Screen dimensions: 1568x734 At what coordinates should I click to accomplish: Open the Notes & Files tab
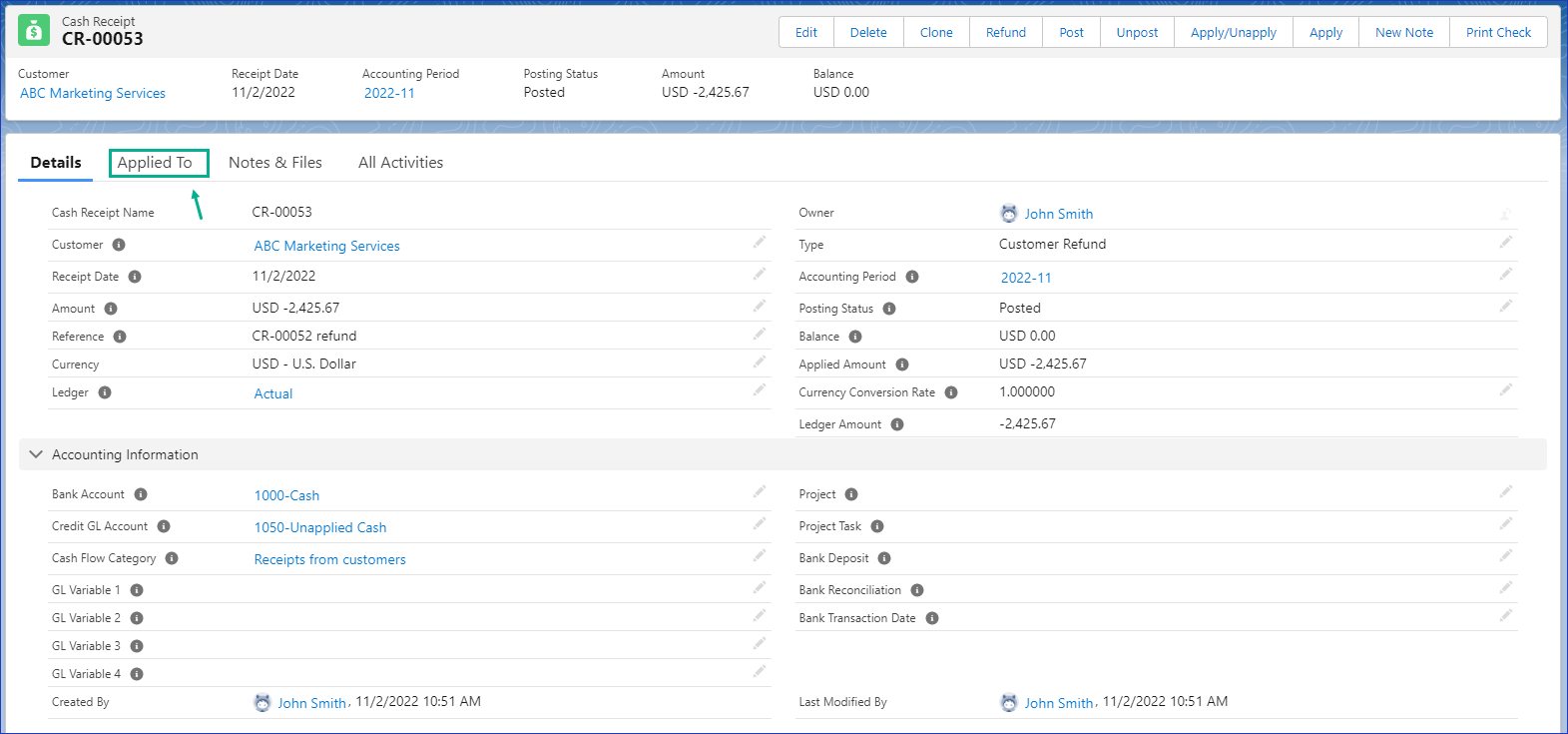click(275, 163)
